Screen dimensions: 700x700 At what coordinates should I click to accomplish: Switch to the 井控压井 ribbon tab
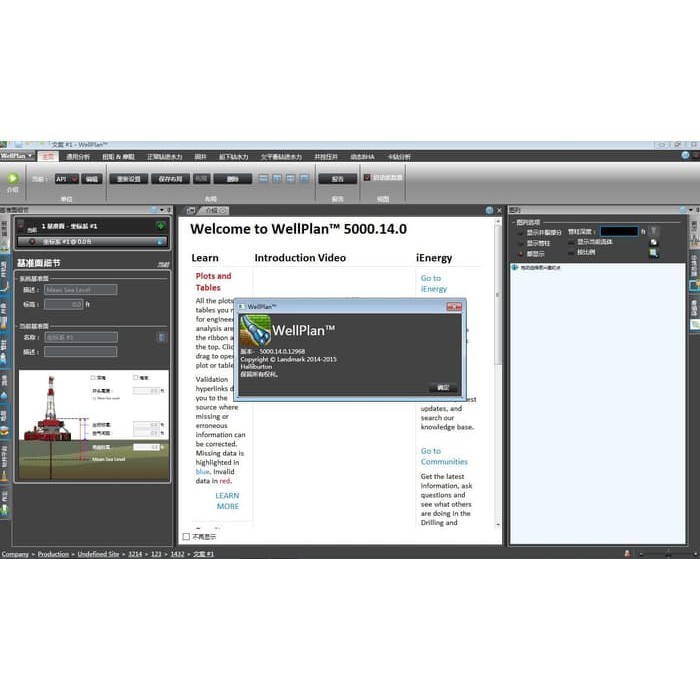(x=326, y=157)
